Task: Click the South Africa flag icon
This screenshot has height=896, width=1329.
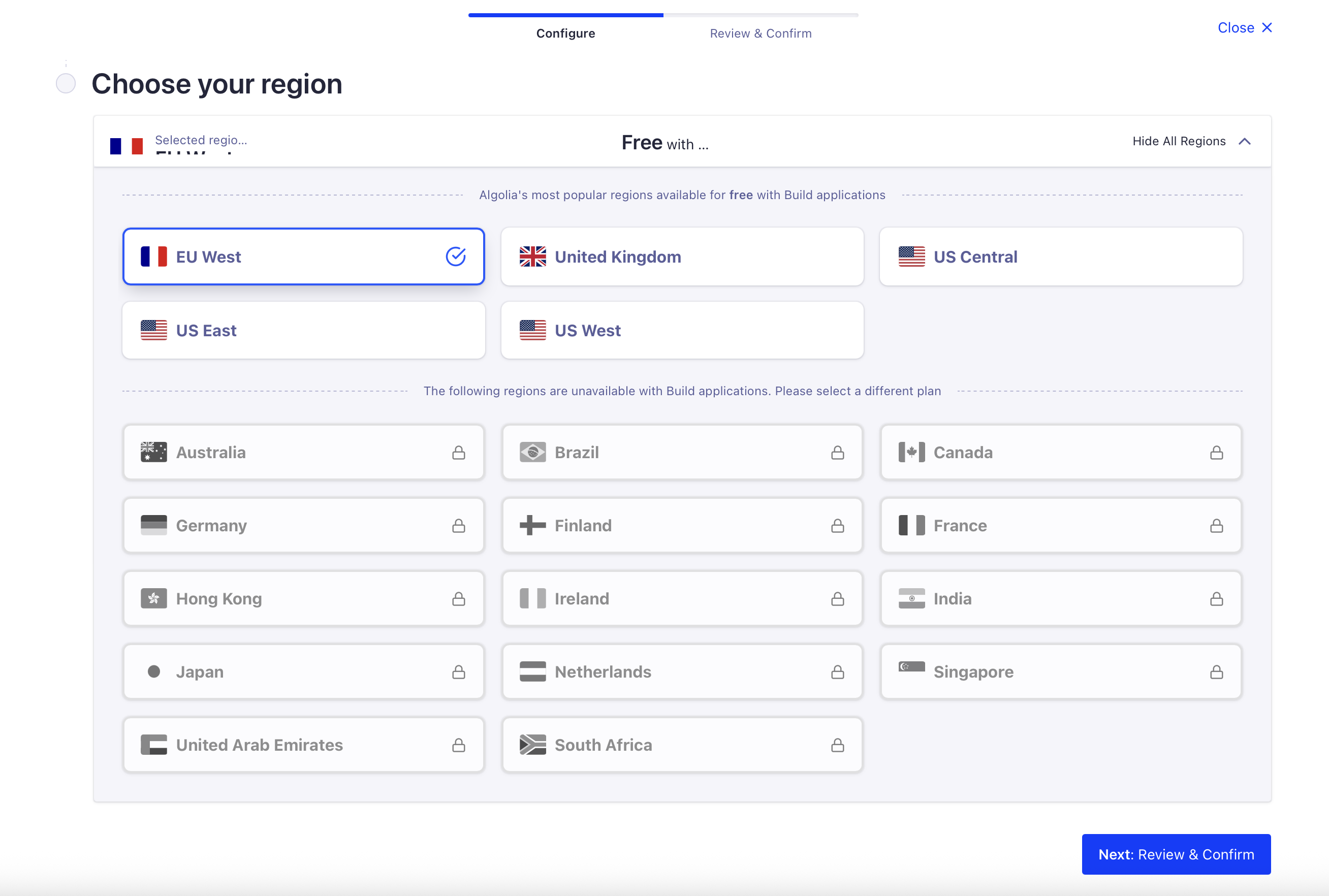Action: point(532,745)
